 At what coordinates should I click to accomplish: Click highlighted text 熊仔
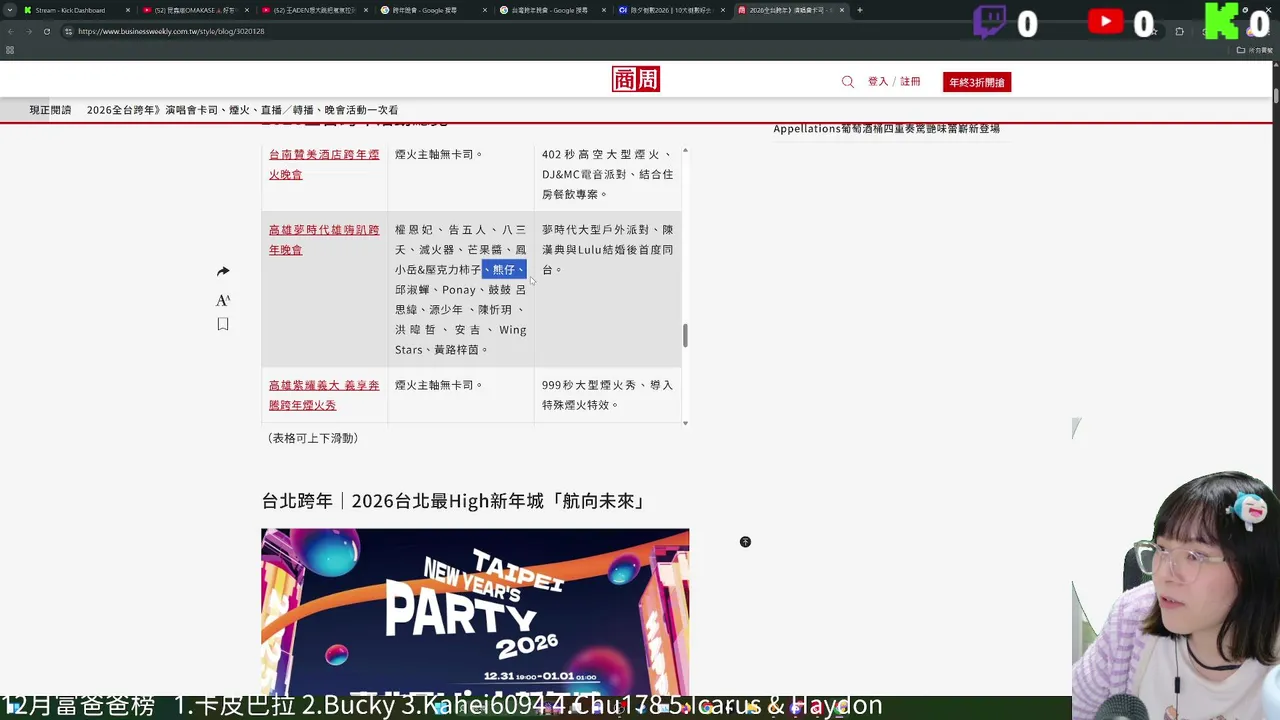click(x=504, y=270)
